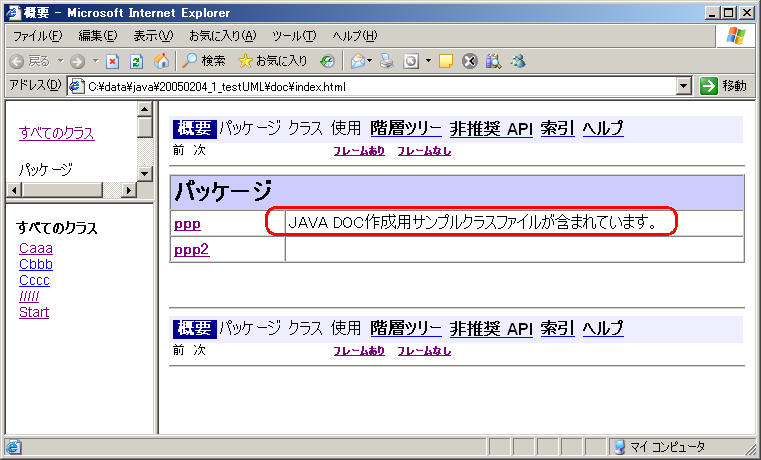
Task: Open the ファイル(F) menu
Action: (x=37, y=36)
